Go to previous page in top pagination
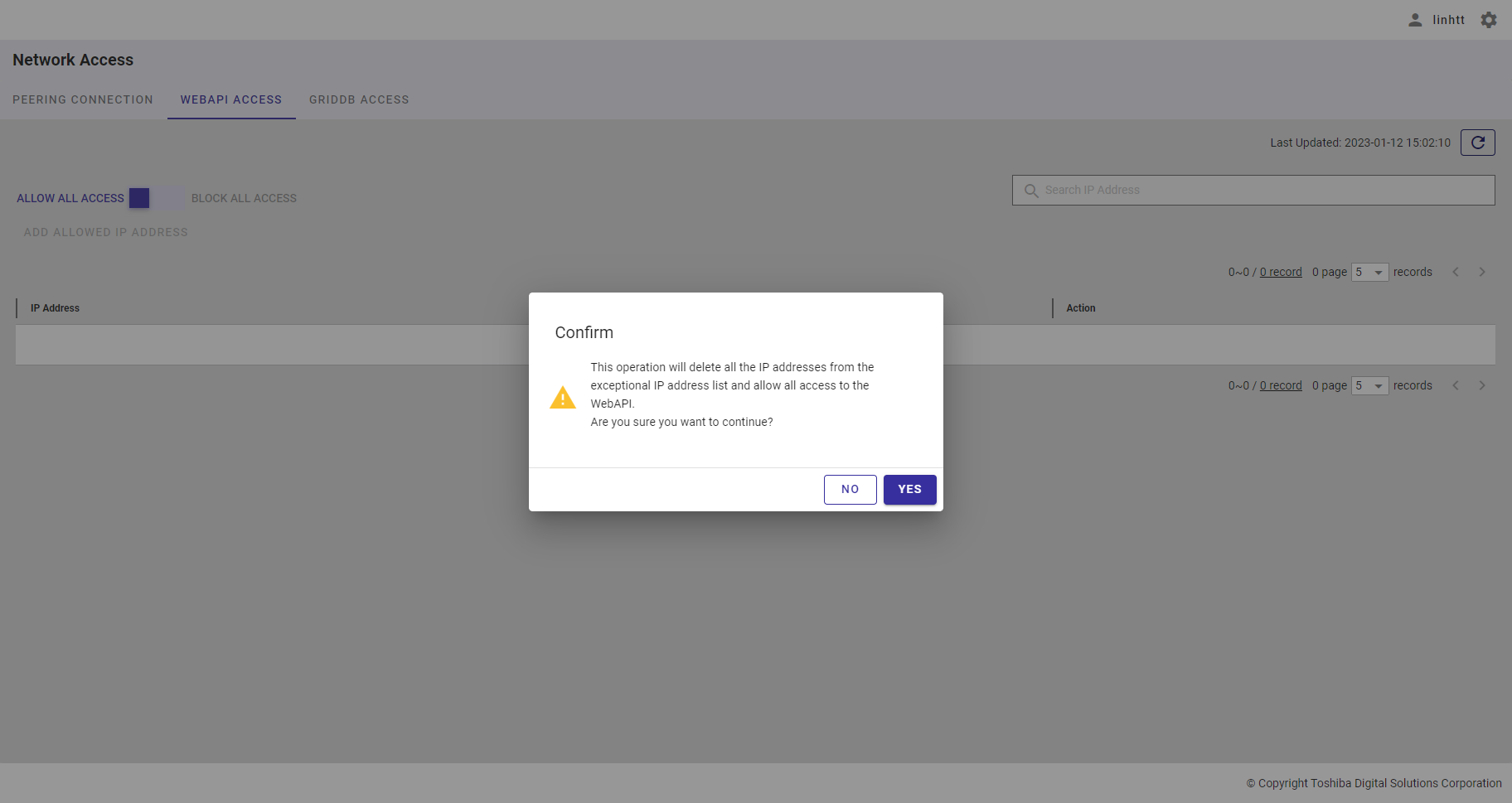The height and width of the screenshot is (803, 1512). click(x=1456, y=272)
